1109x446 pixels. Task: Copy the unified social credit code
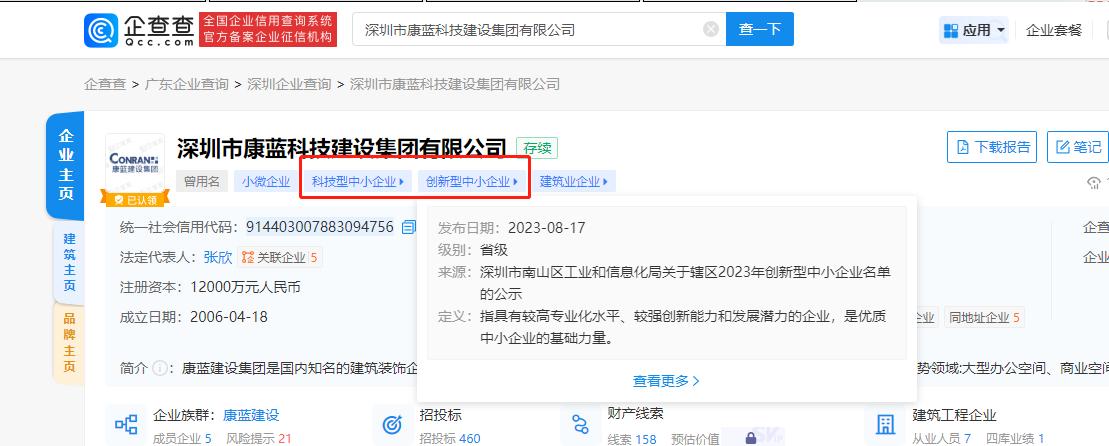408,227
